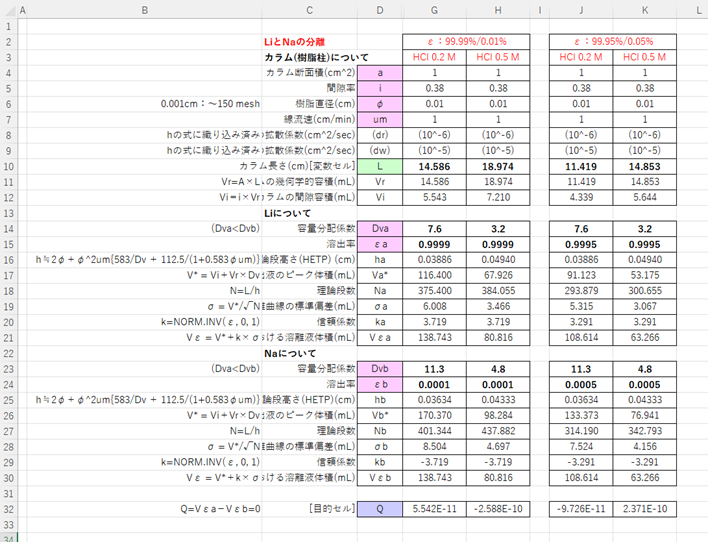Click note '0.001cm：~150 mesh'

click(x=210, y=104)
